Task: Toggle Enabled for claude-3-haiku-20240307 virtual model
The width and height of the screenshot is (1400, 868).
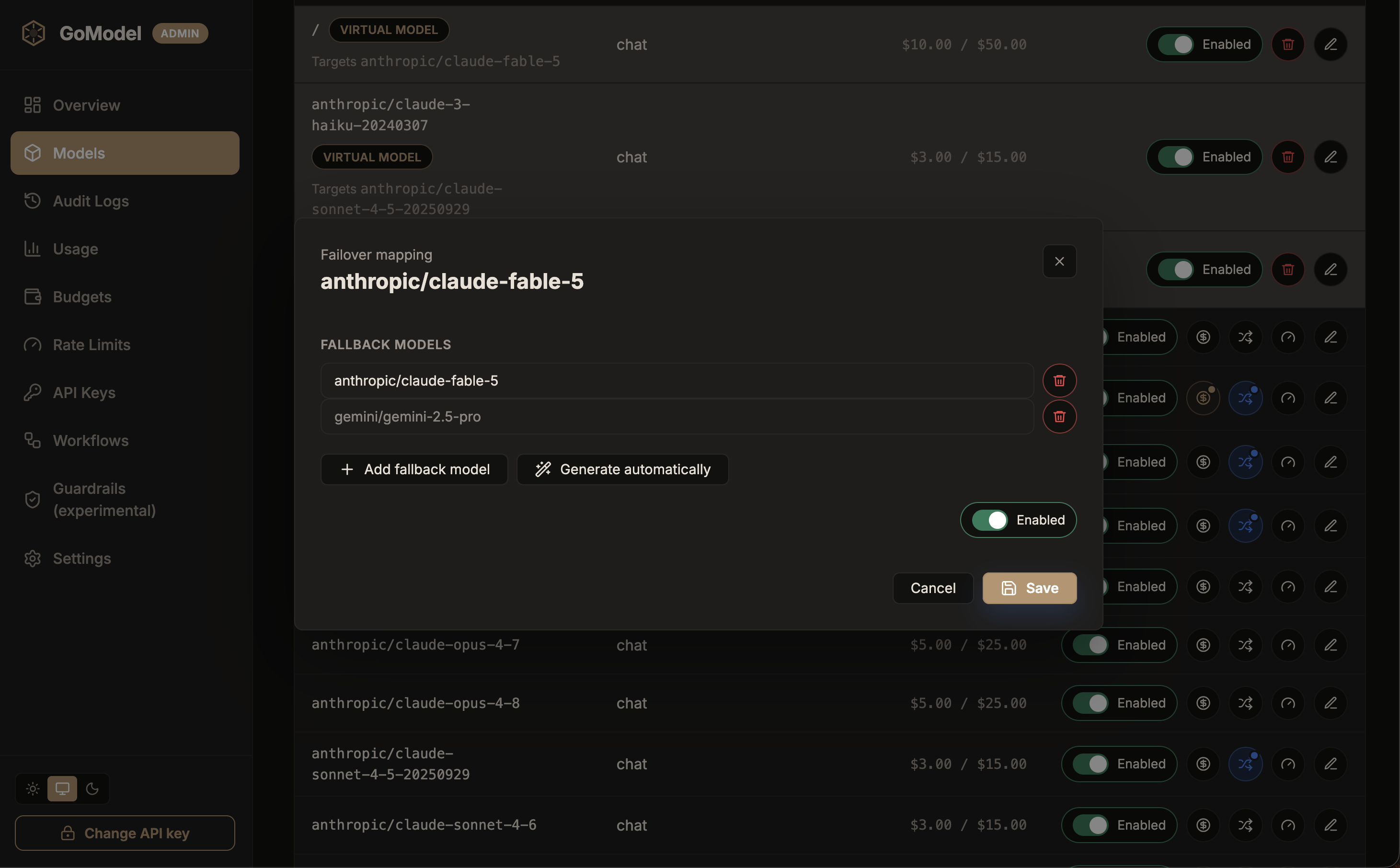Action: [x=1204, y=157]
